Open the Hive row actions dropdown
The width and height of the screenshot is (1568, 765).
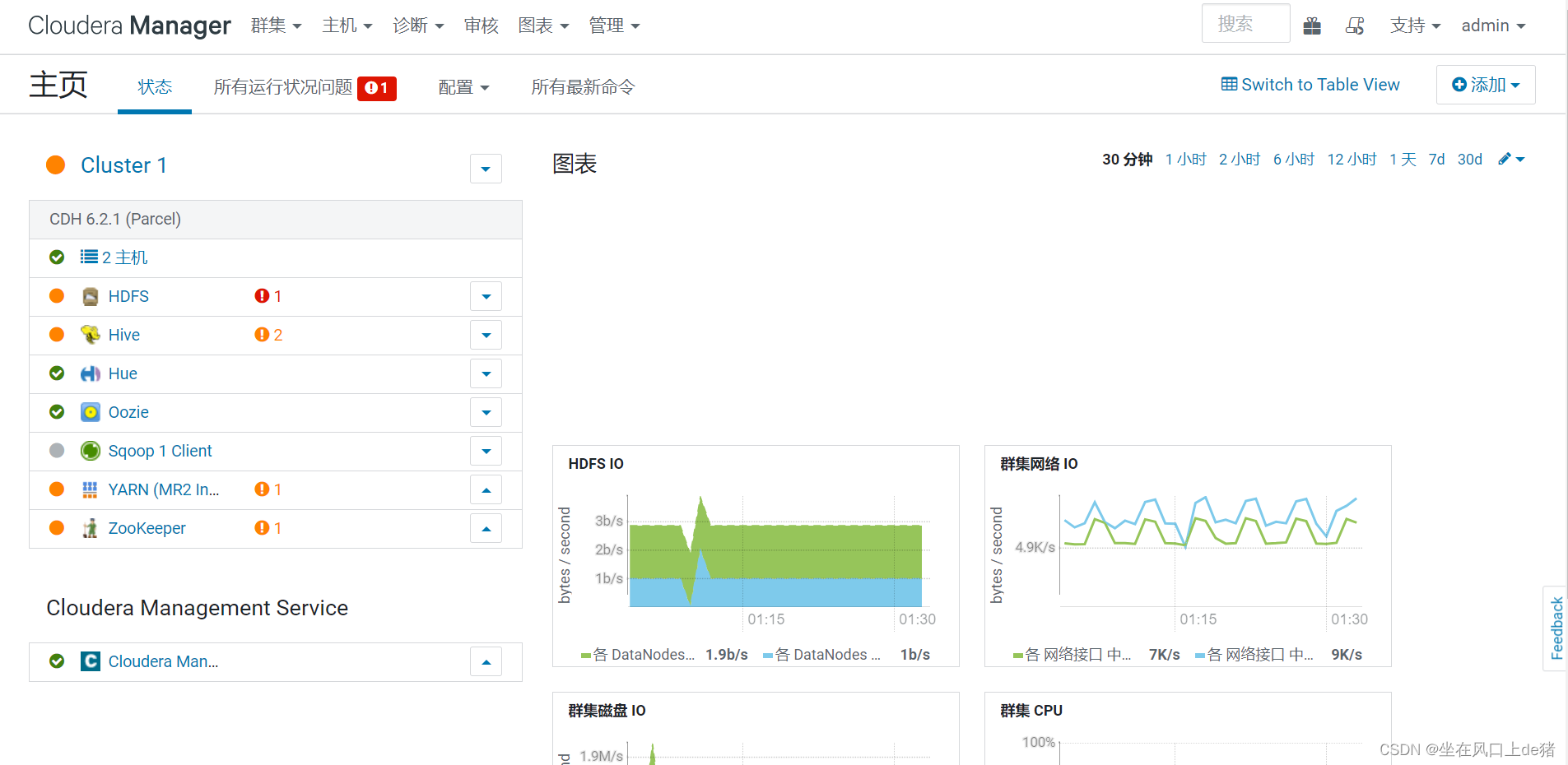[486, 335]
